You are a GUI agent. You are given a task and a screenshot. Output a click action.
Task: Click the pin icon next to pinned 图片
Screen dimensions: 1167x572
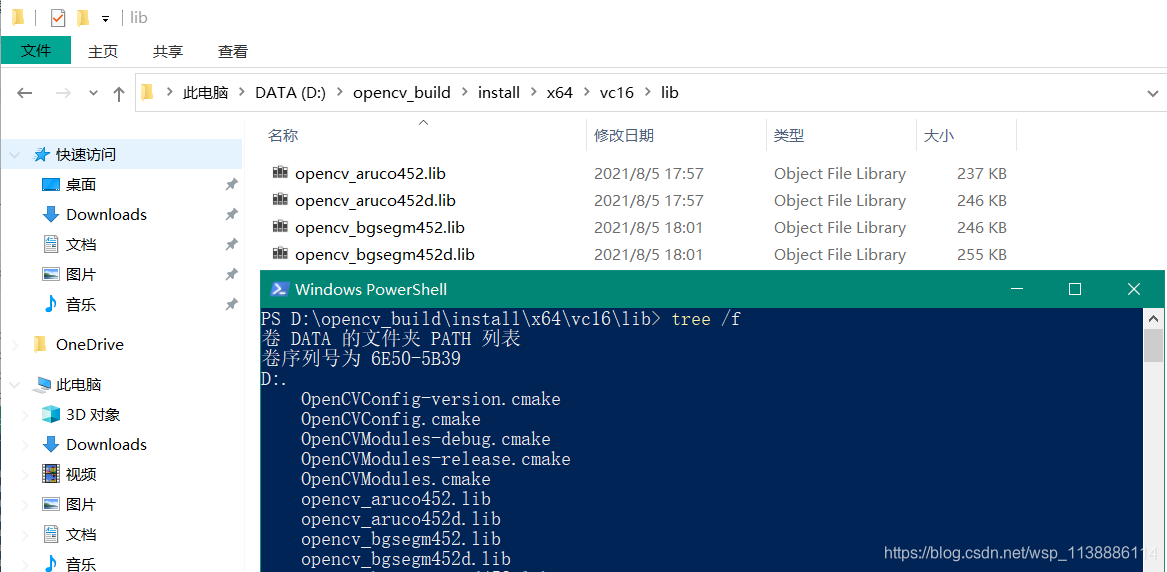(231, 274)
